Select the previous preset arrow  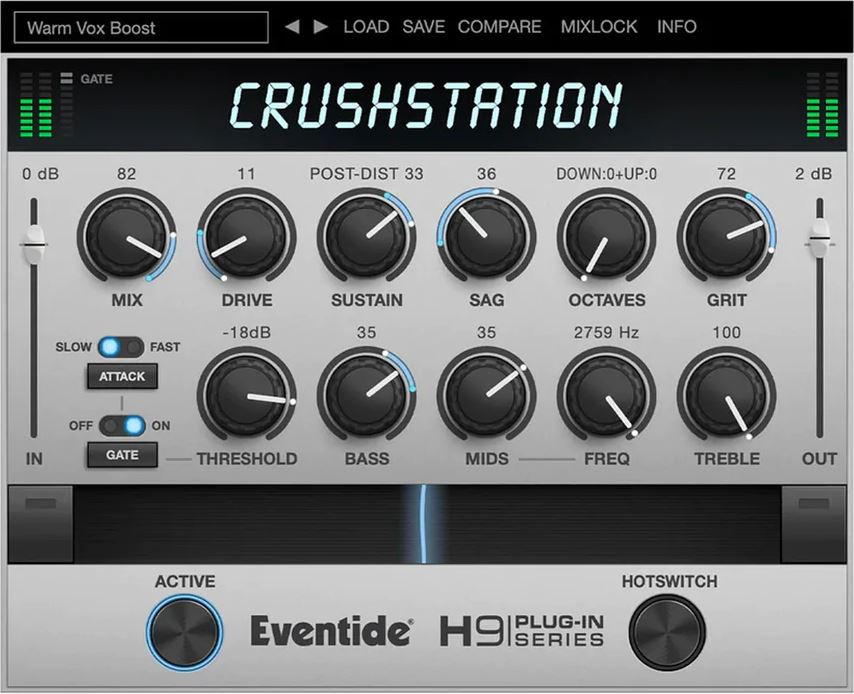[292, 27]
